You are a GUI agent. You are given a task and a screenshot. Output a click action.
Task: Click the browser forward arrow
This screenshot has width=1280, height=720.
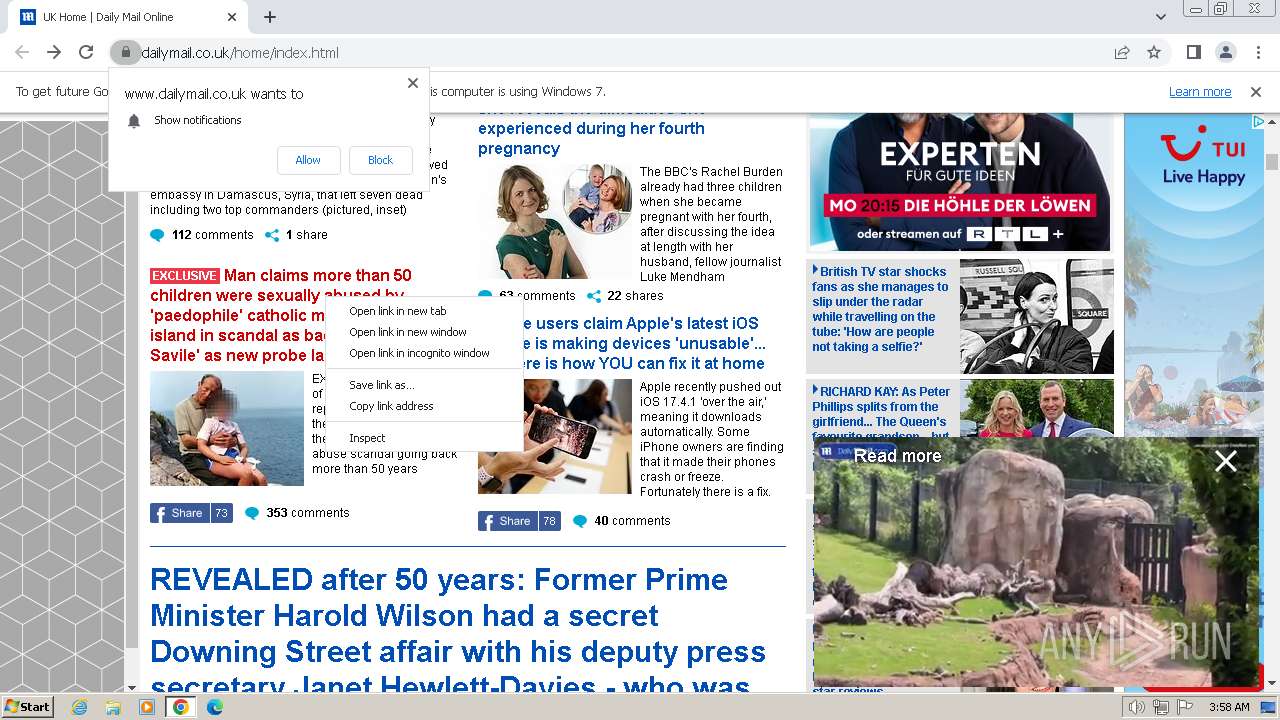pos(54,52)
